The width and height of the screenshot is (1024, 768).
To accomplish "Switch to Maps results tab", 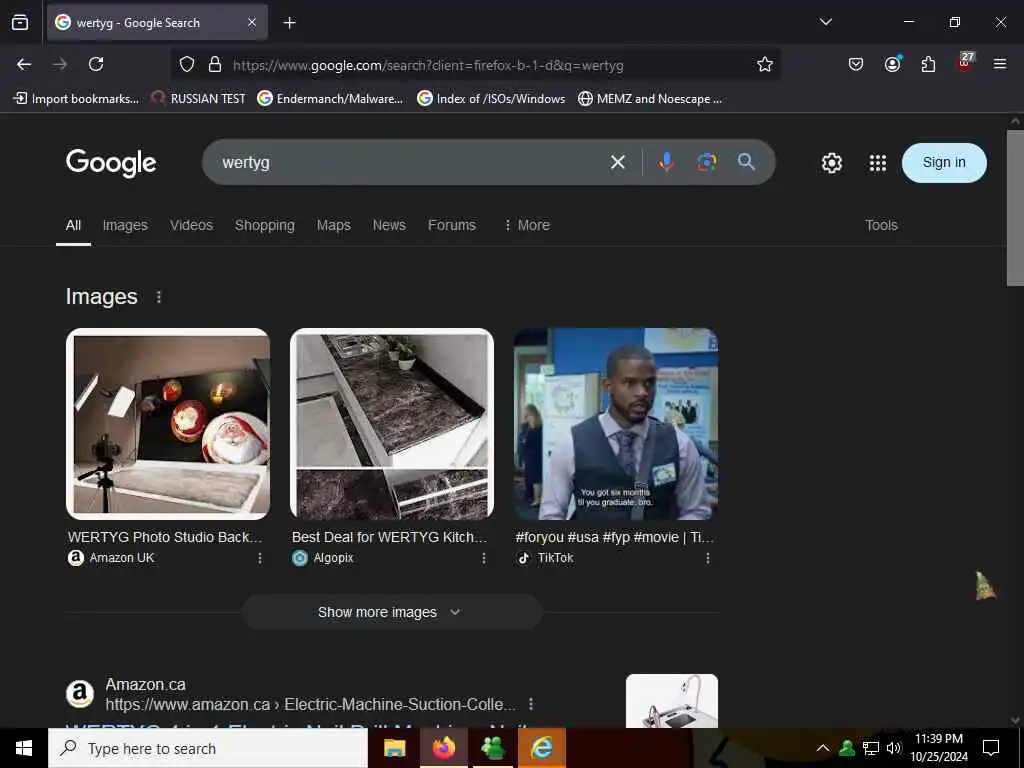I will coord(334,225).
